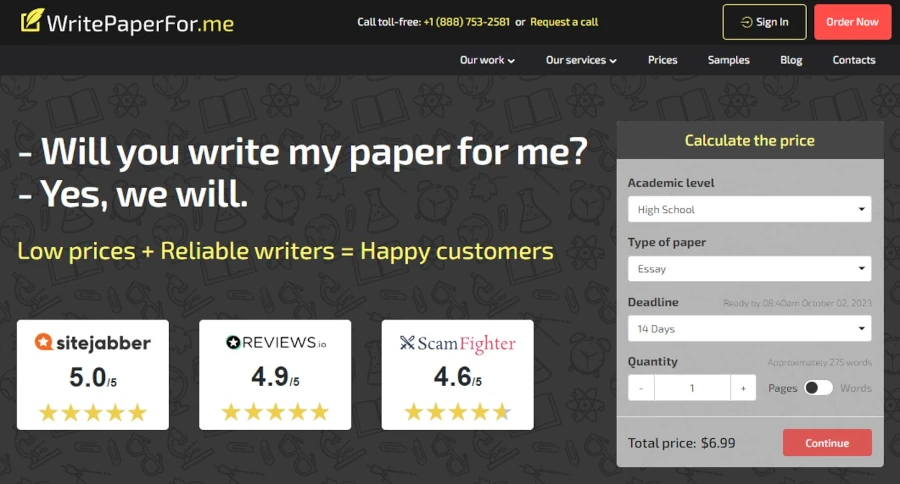
Task: Expand the Our services menu
Action: [581, 60]
